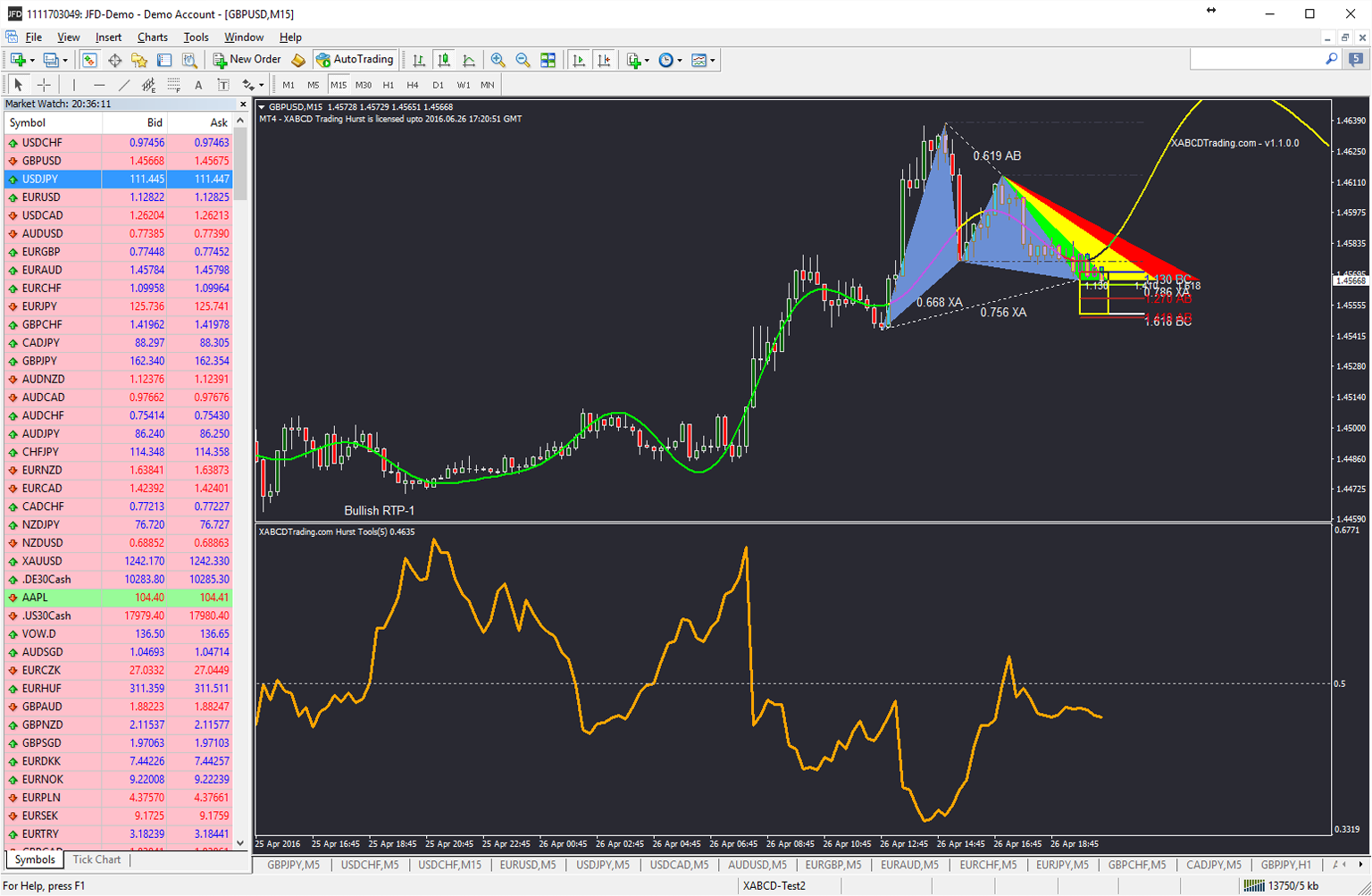Select the Vertical Line tool
Viewport: 1372px width, 896px height.
[74, 85]
